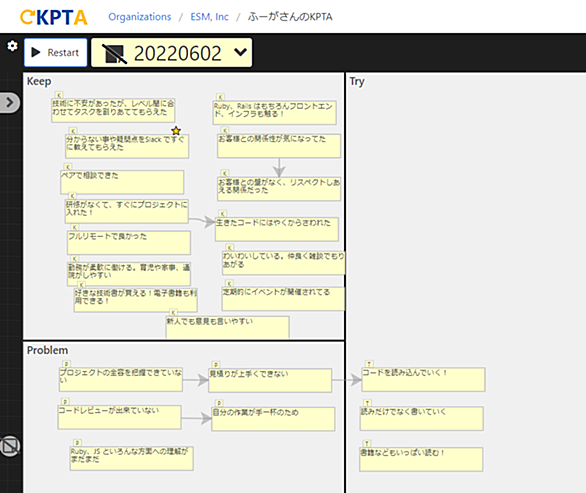Click K tag above 勤務が柔軟に働ける card
Viewport: 586px width, 493px height.
pos(75,259)
